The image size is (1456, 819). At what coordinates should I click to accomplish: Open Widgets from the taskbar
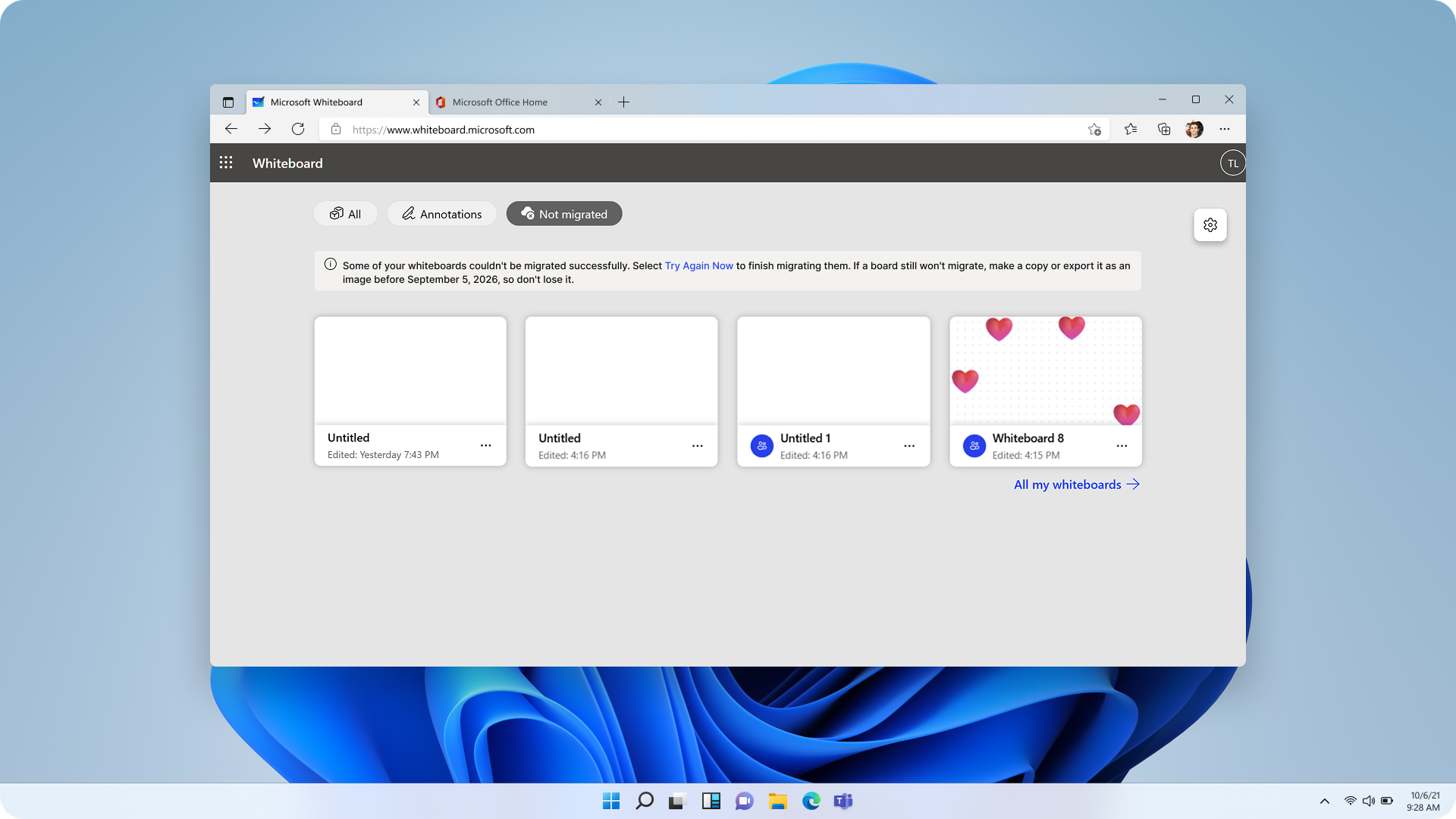(711, 801)
